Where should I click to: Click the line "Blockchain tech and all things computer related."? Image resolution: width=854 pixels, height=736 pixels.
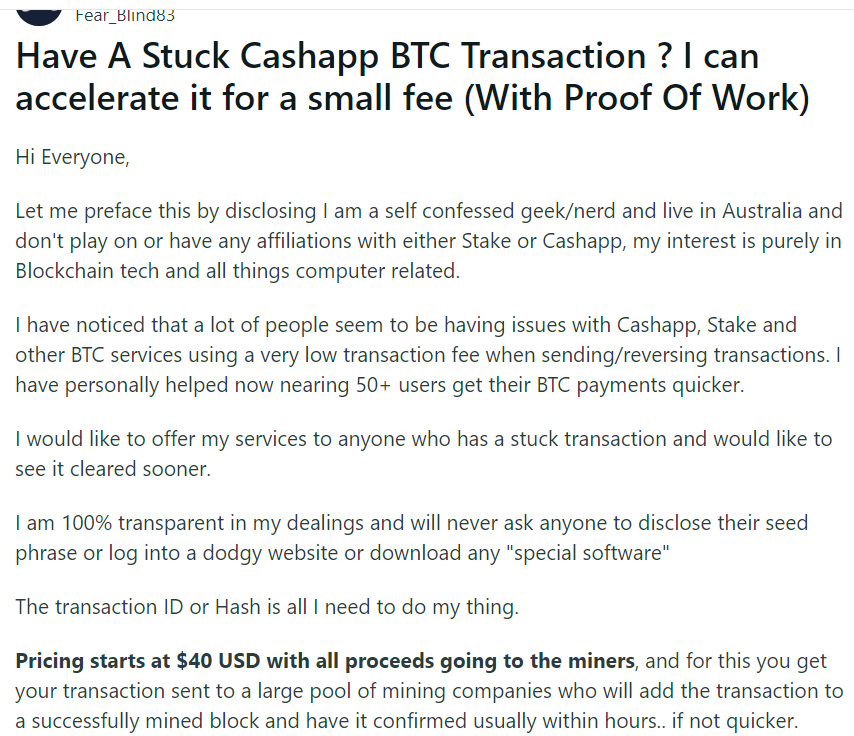(x=237, y=271)
